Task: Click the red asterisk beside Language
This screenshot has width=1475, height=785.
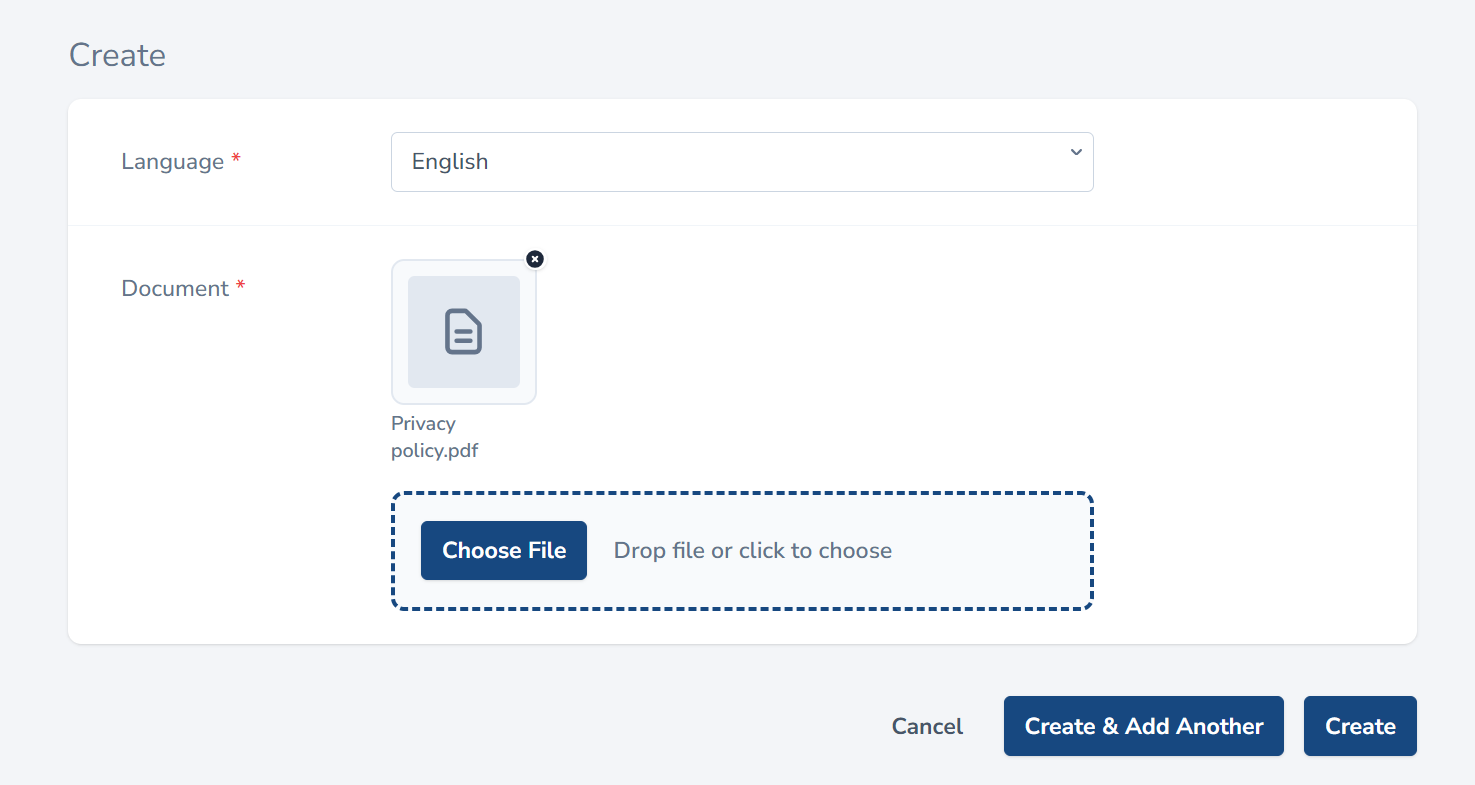Action: [x=236, y=160]
